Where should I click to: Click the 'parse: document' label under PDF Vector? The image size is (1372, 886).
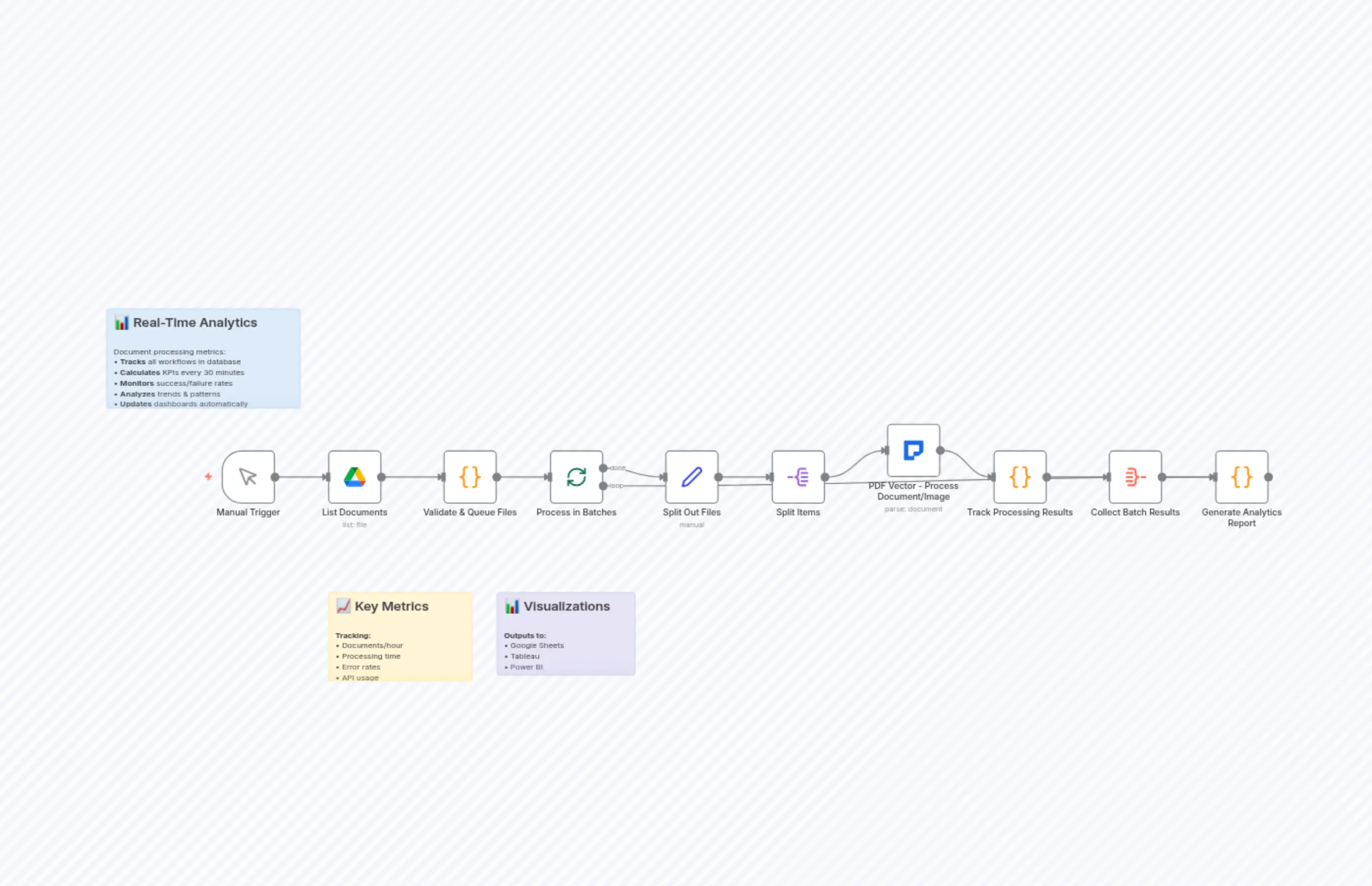click(914, 509)
